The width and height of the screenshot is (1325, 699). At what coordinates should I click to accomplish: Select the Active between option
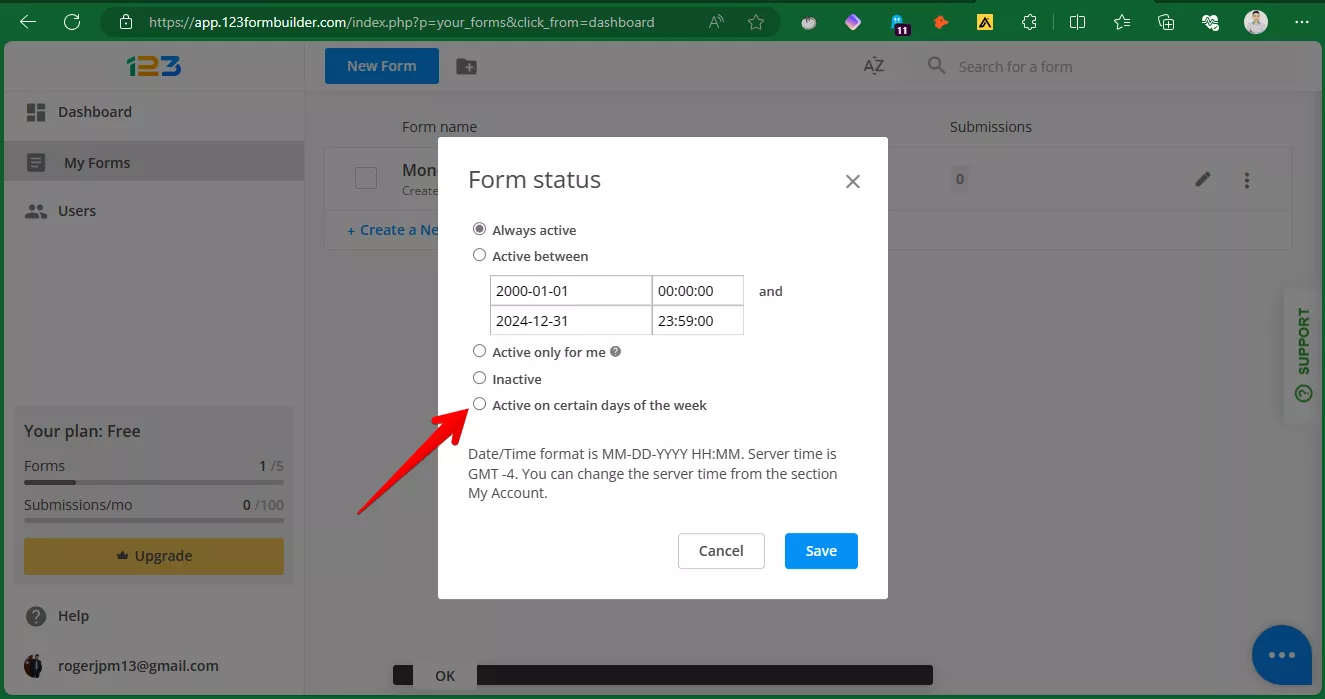pos(480,256)
